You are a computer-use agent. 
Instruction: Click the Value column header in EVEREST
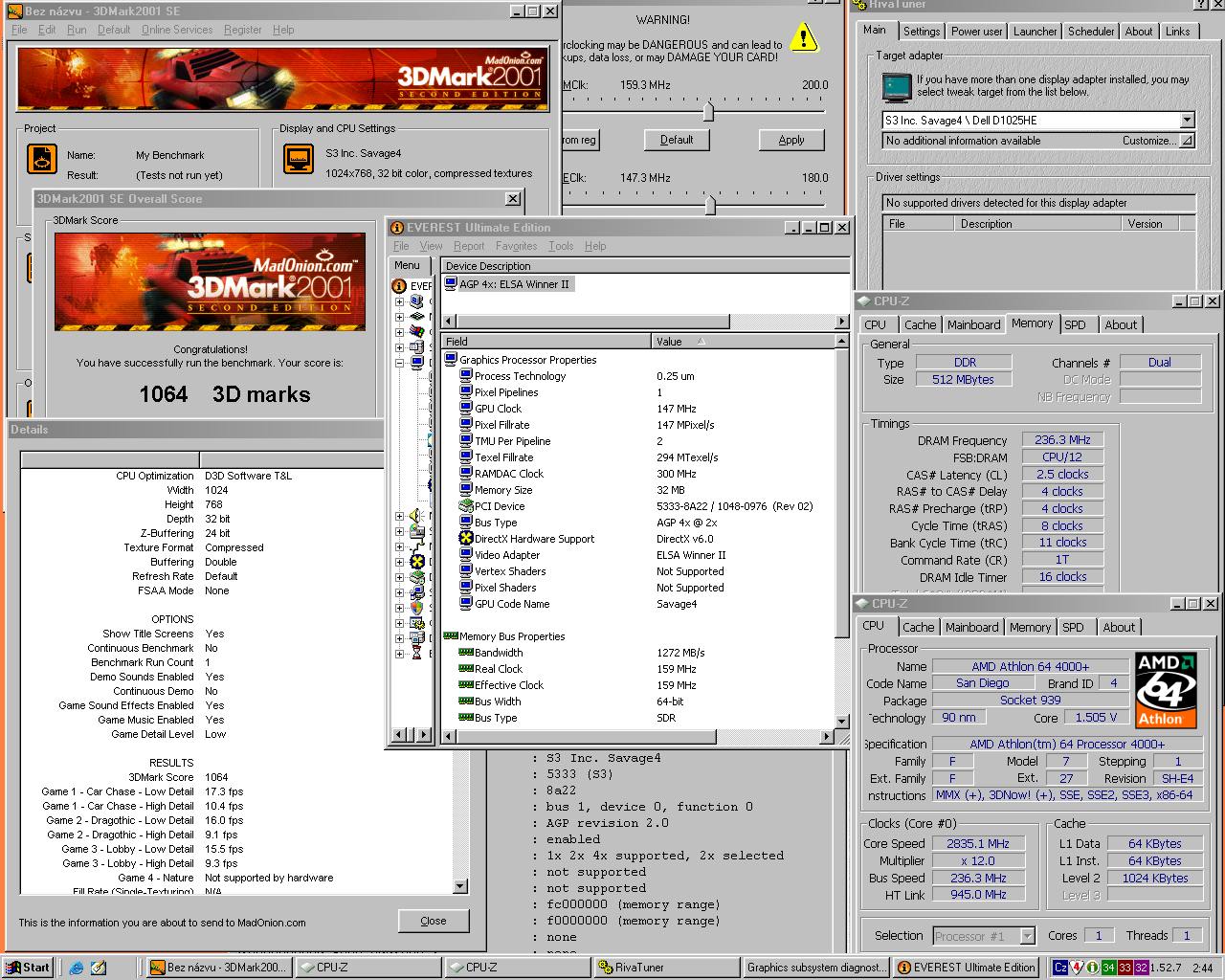click(x=743, y=342)
